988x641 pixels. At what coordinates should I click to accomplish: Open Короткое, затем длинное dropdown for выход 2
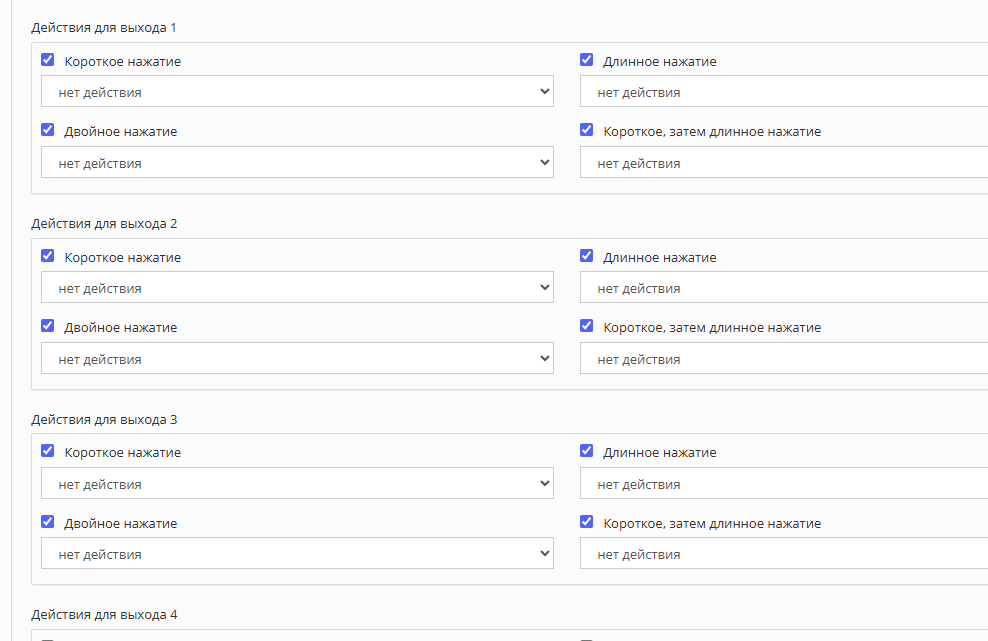(x=784, y=358)
